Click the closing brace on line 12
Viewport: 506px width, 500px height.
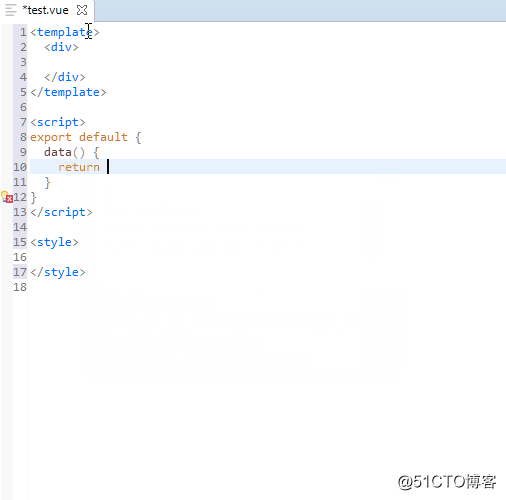[x=33, y=198]
